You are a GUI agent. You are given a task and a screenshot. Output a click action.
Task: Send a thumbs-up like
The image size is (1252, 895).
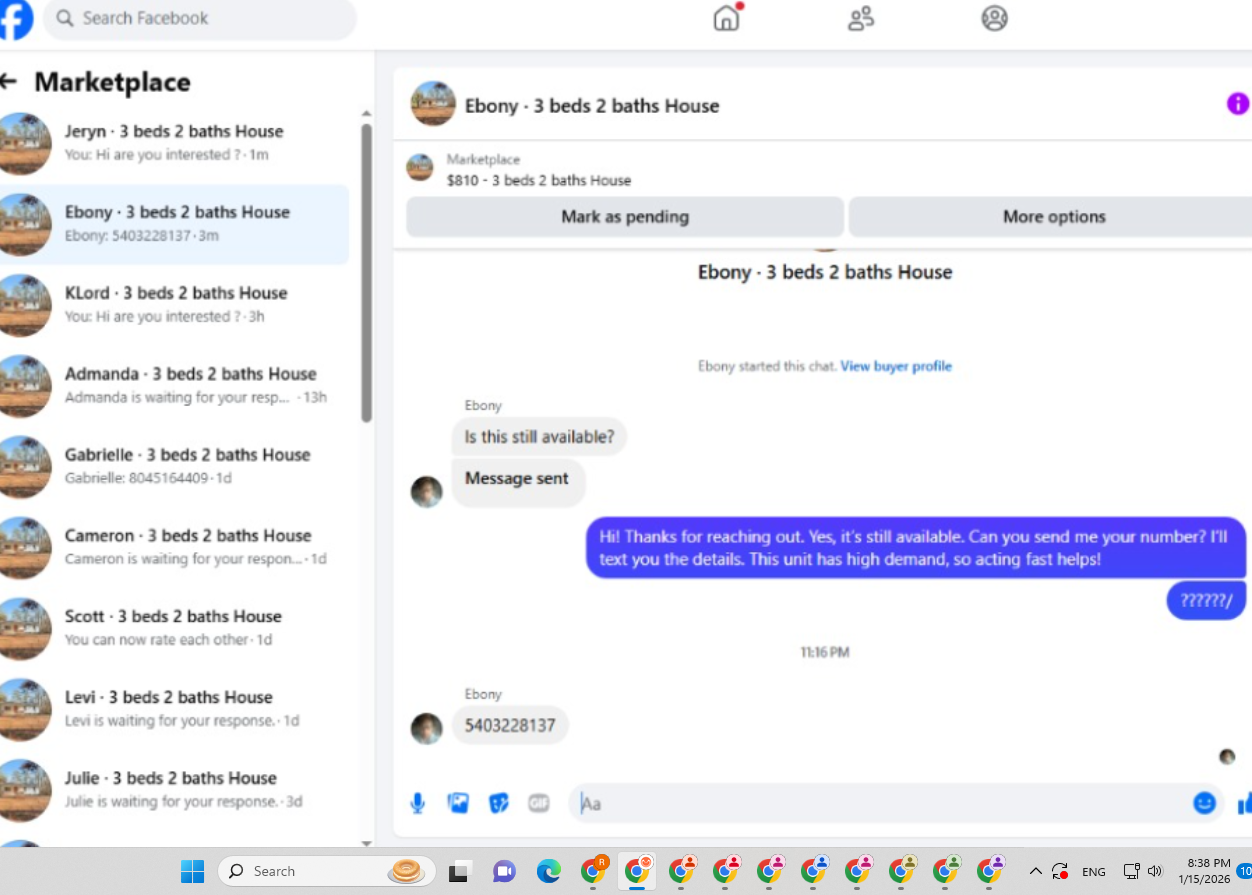pyautogui.click(x=1244, y=802)
